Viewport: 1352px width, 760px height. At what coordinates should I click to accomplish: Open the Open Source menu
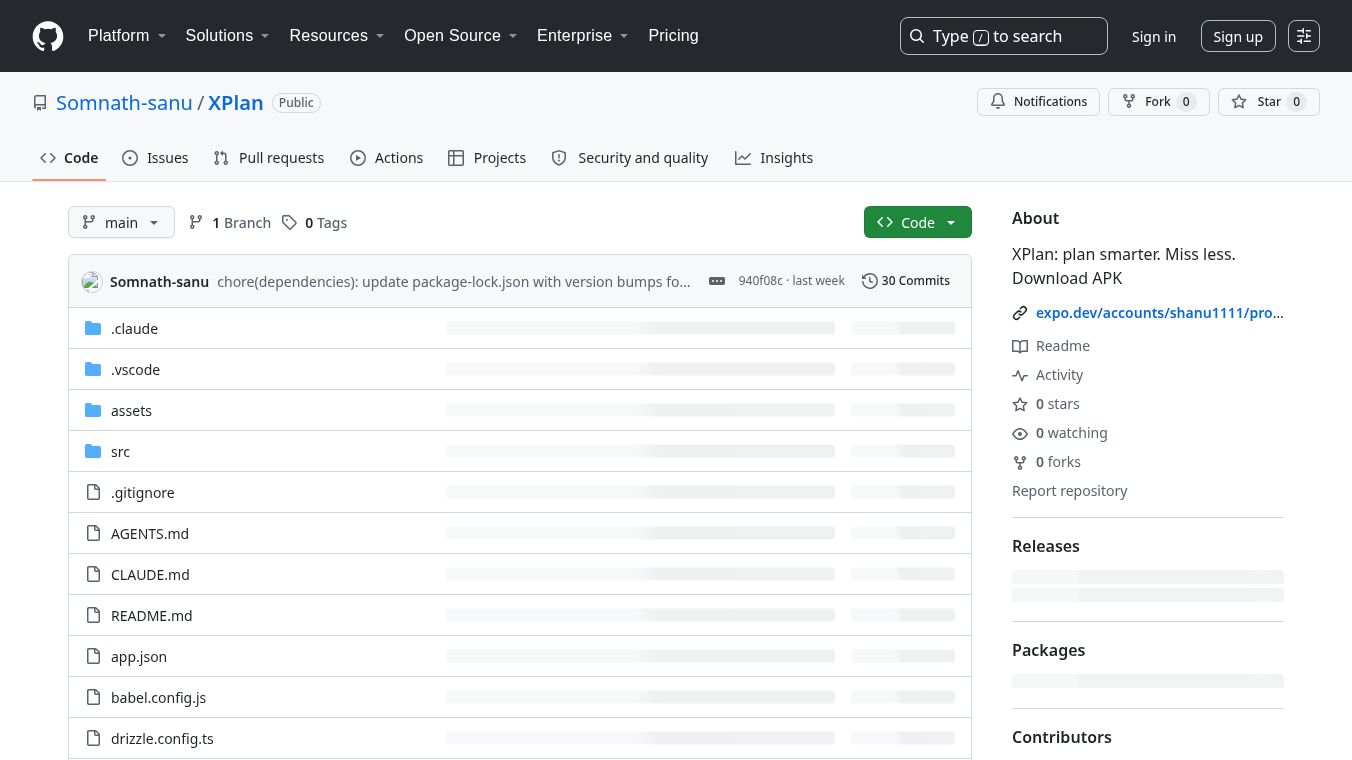coord(461,36)
